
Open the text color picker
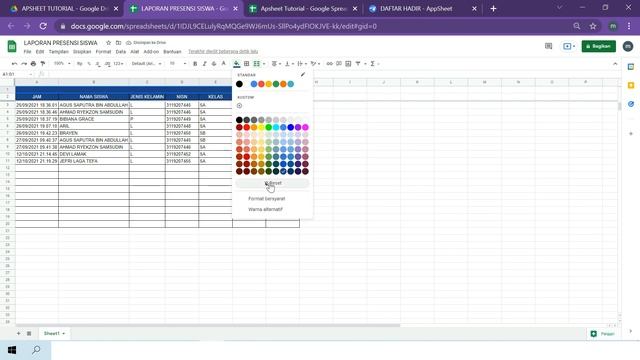click(224, 64)
